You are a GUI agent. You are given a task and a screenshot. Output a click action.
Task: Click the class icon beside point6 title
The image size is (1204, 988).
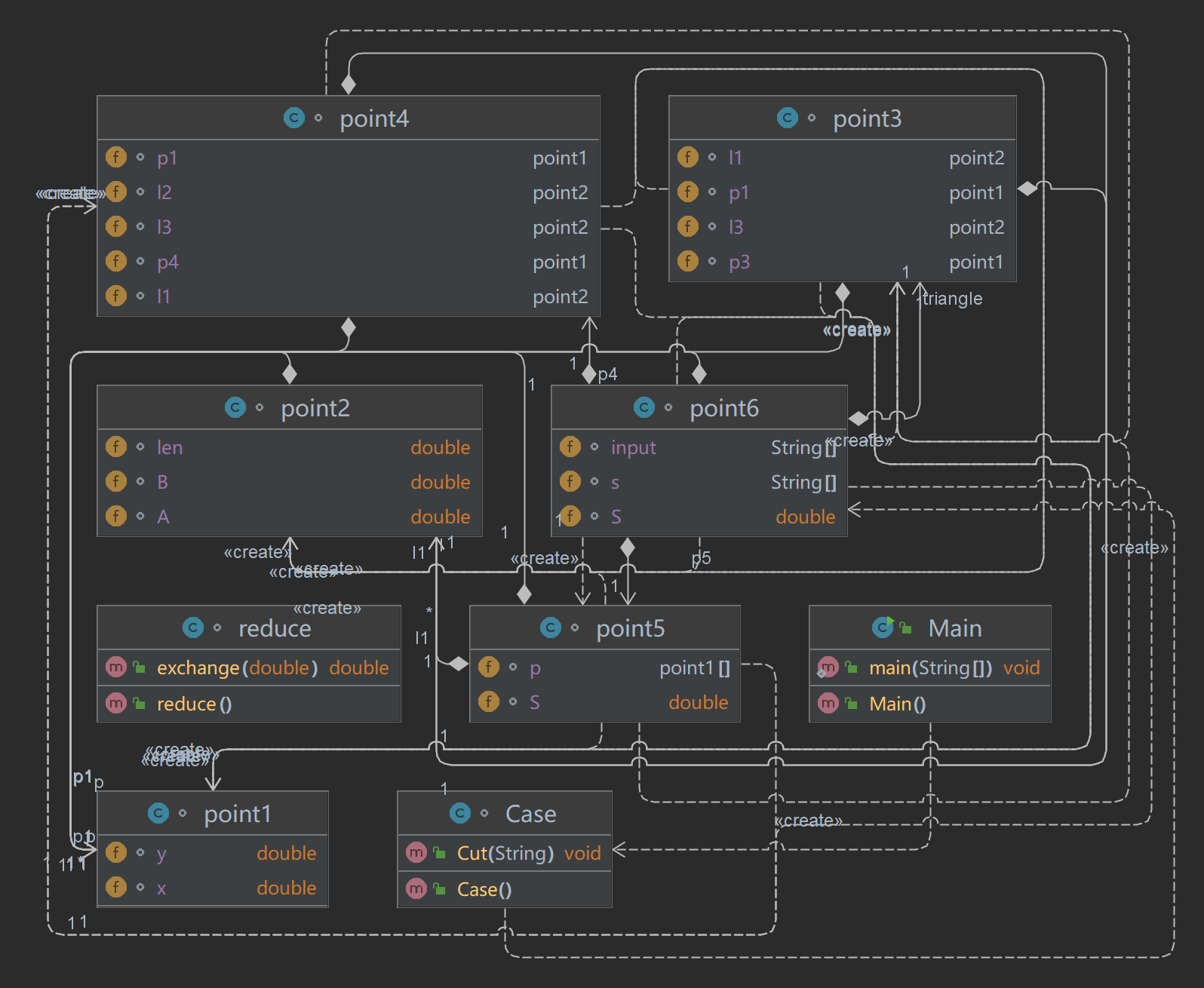tap(644, 407)
